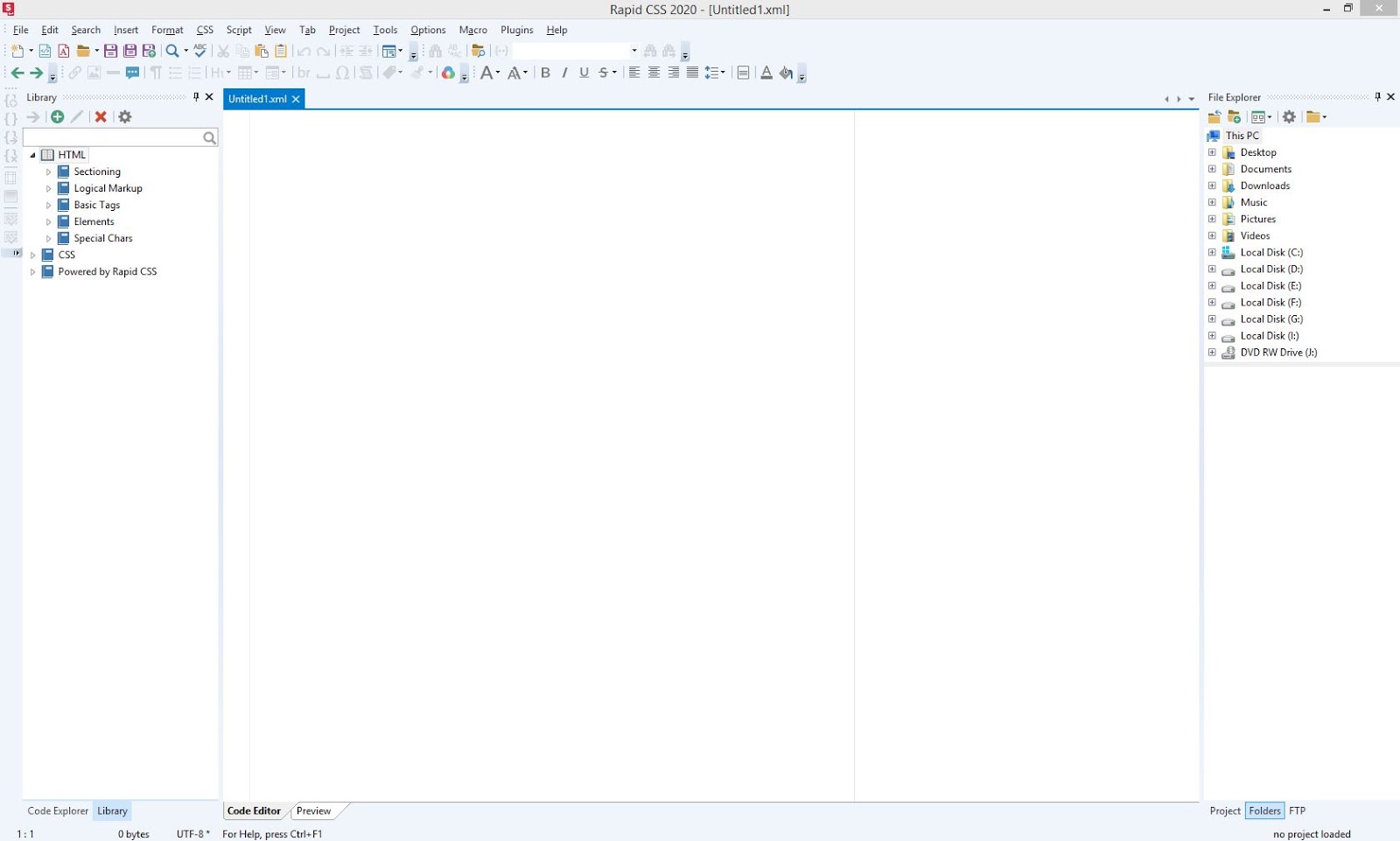This screenshot has width=1400, height=841.
Task: Run the spell check ABC icon
Action: [200, 51]
